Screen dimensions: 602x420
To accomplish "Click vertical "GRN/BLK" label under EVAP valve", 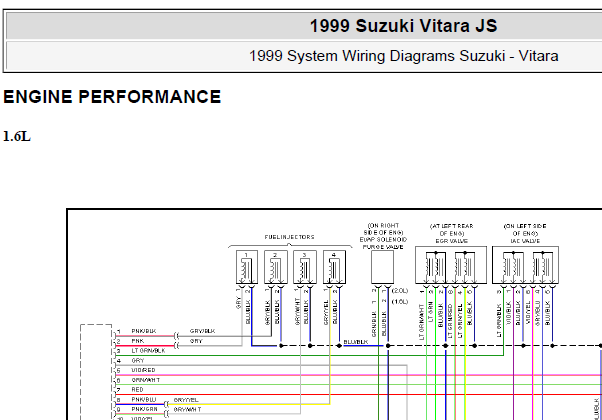I will [374, 324].
